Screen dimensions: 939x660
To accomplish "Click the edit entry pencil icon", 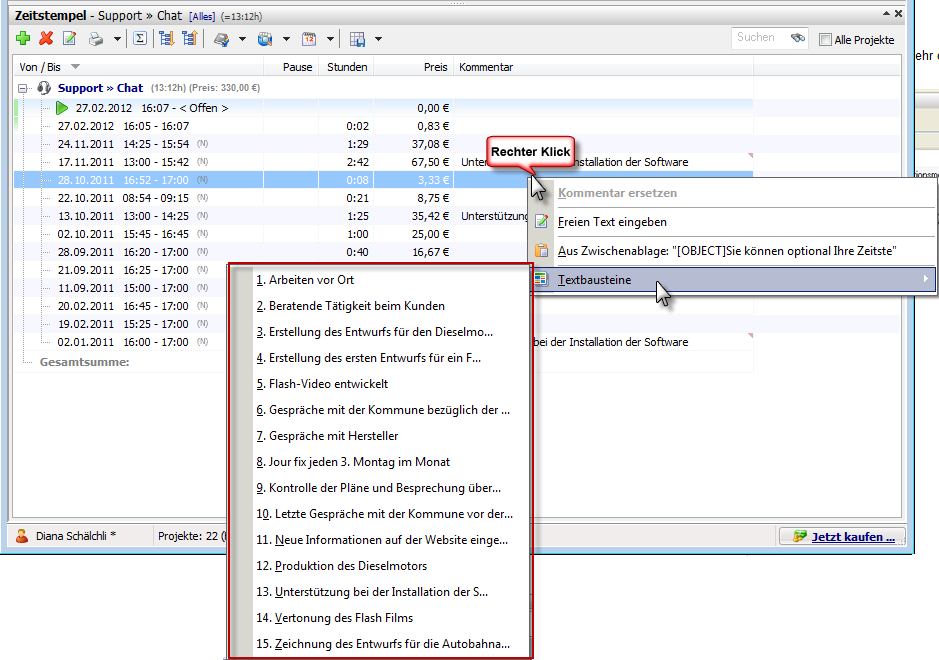I will click(69, 39).
